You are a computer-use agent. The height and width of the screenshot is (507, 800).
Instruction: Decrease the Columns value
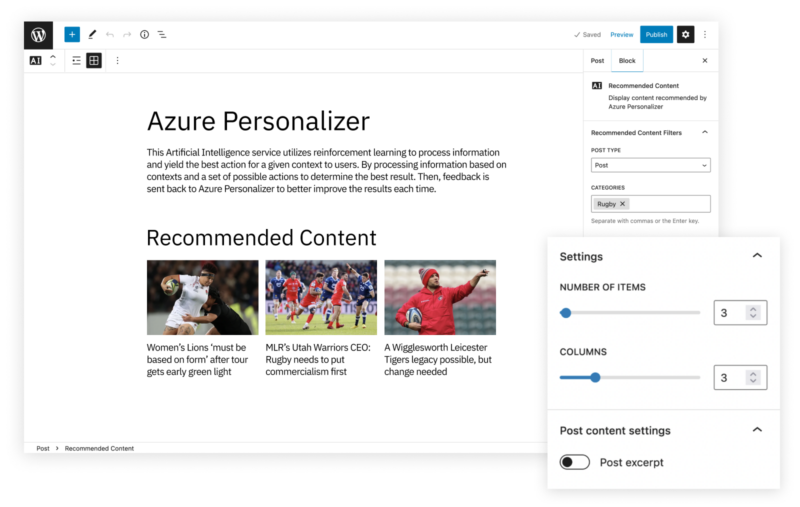(x=753, y=381)
